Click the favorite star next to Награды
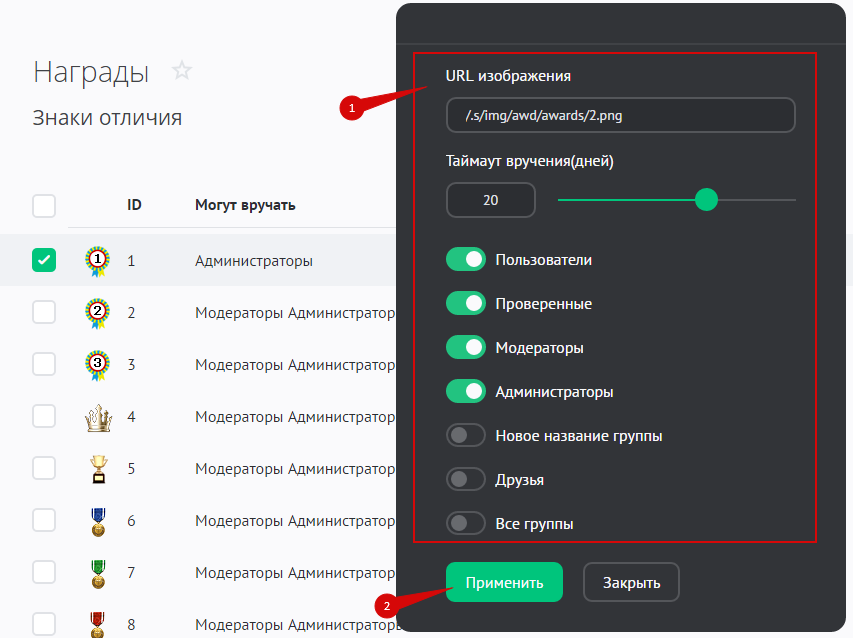The width and height of the screenshot is (853, 638). [181, 71]
